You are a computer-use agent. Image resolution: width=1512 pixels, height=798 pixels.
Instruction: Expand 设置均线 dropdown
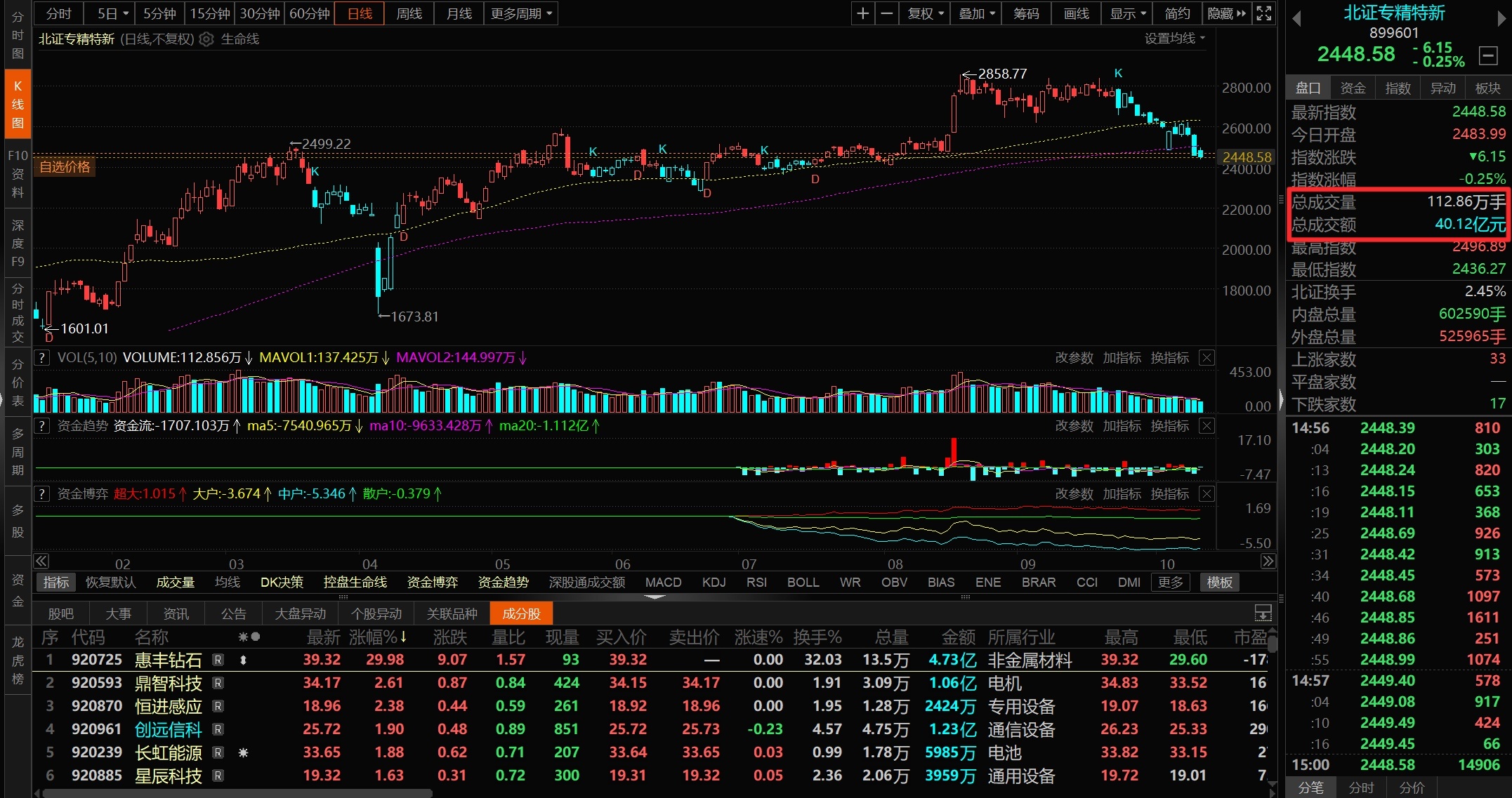point(1174,39)
